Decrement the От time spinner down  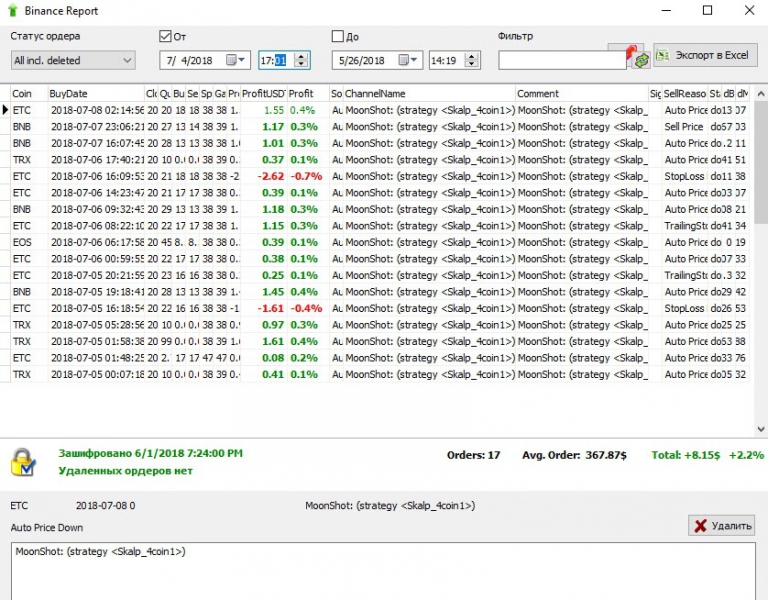[x=302, y=65]
